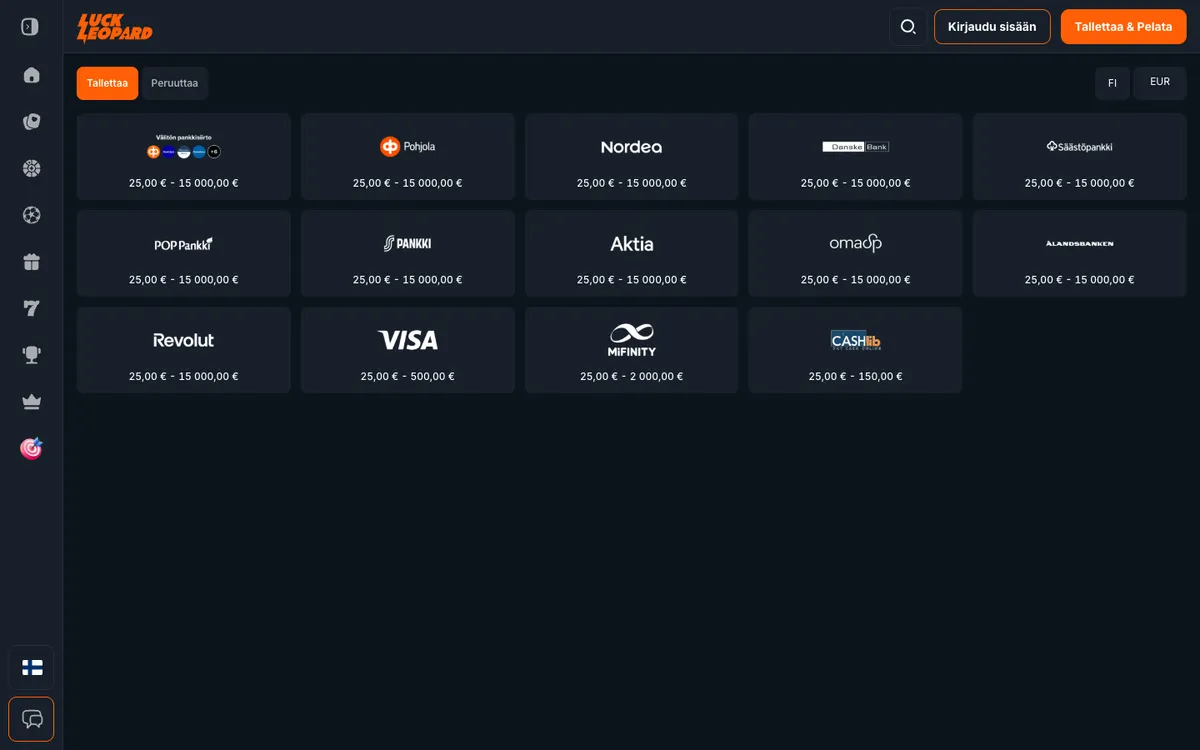Open the target with dart icon
The width and height of the screenshot is (1200, 750).
pos(31,448)
